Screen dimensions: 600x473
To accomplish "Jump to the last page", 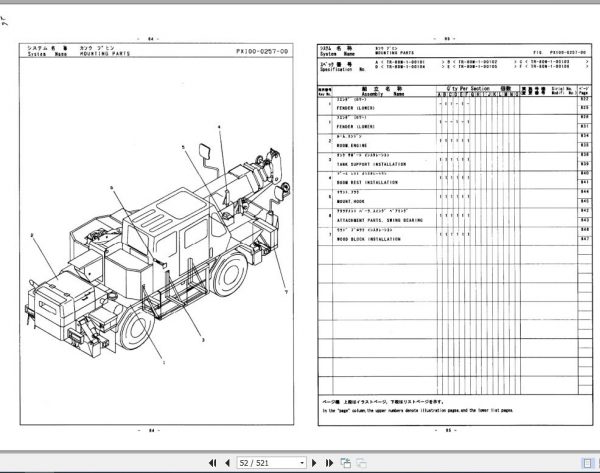I will (x=329, y=463).
